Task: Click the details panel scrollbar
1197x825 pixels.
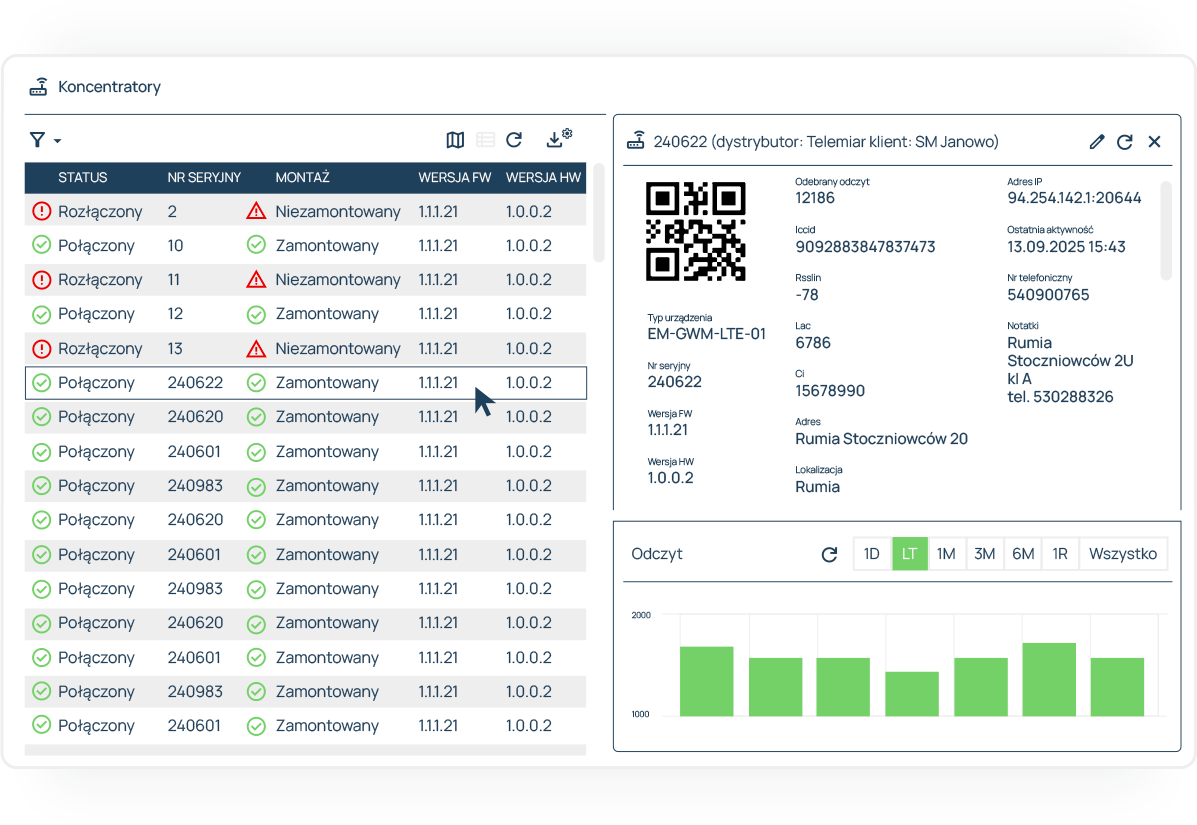Action: (1166, 230)
